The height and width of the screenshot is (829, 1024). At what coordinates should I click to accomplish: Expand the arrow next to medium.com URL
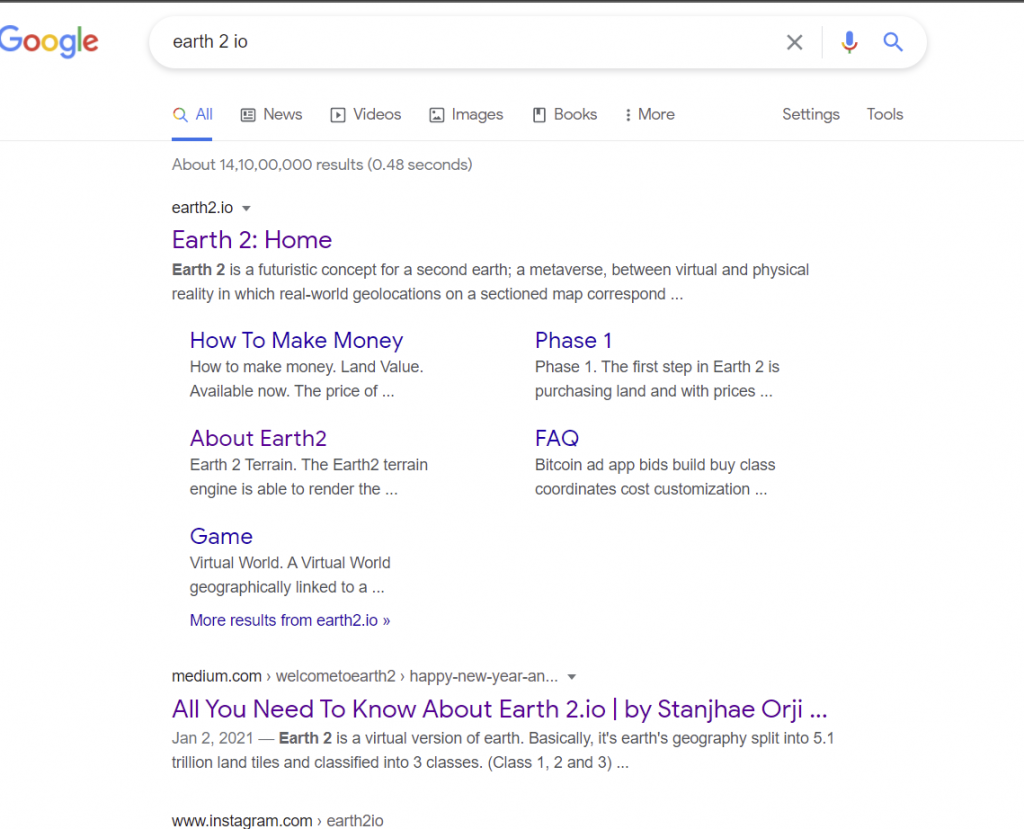point(571,677)
